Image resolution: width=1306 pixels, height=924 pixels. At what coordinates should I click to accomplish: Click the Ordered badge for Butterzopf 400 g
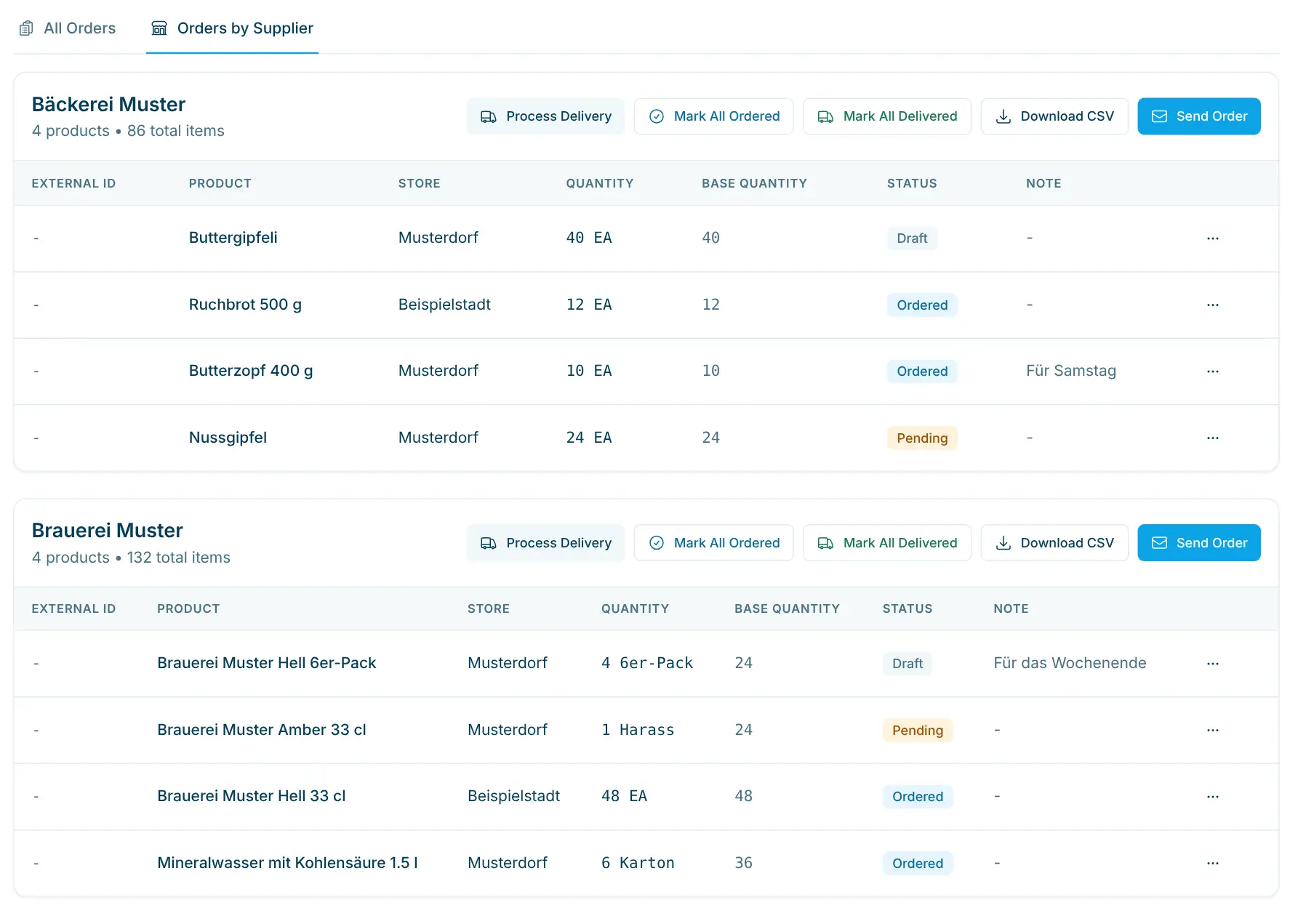coord(922,371)
